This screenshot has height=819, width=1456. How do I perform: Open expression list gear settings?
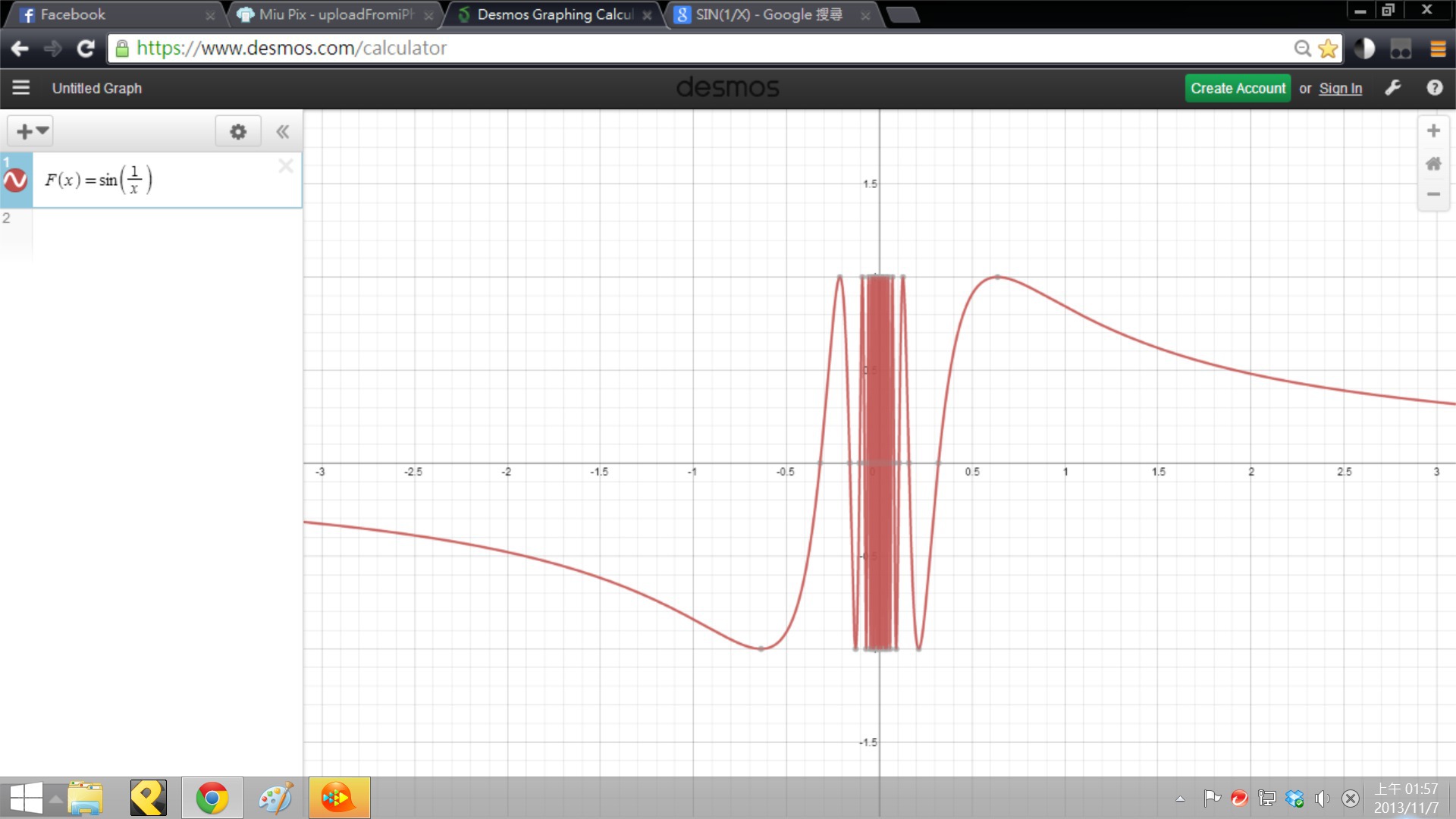point(238,131)
